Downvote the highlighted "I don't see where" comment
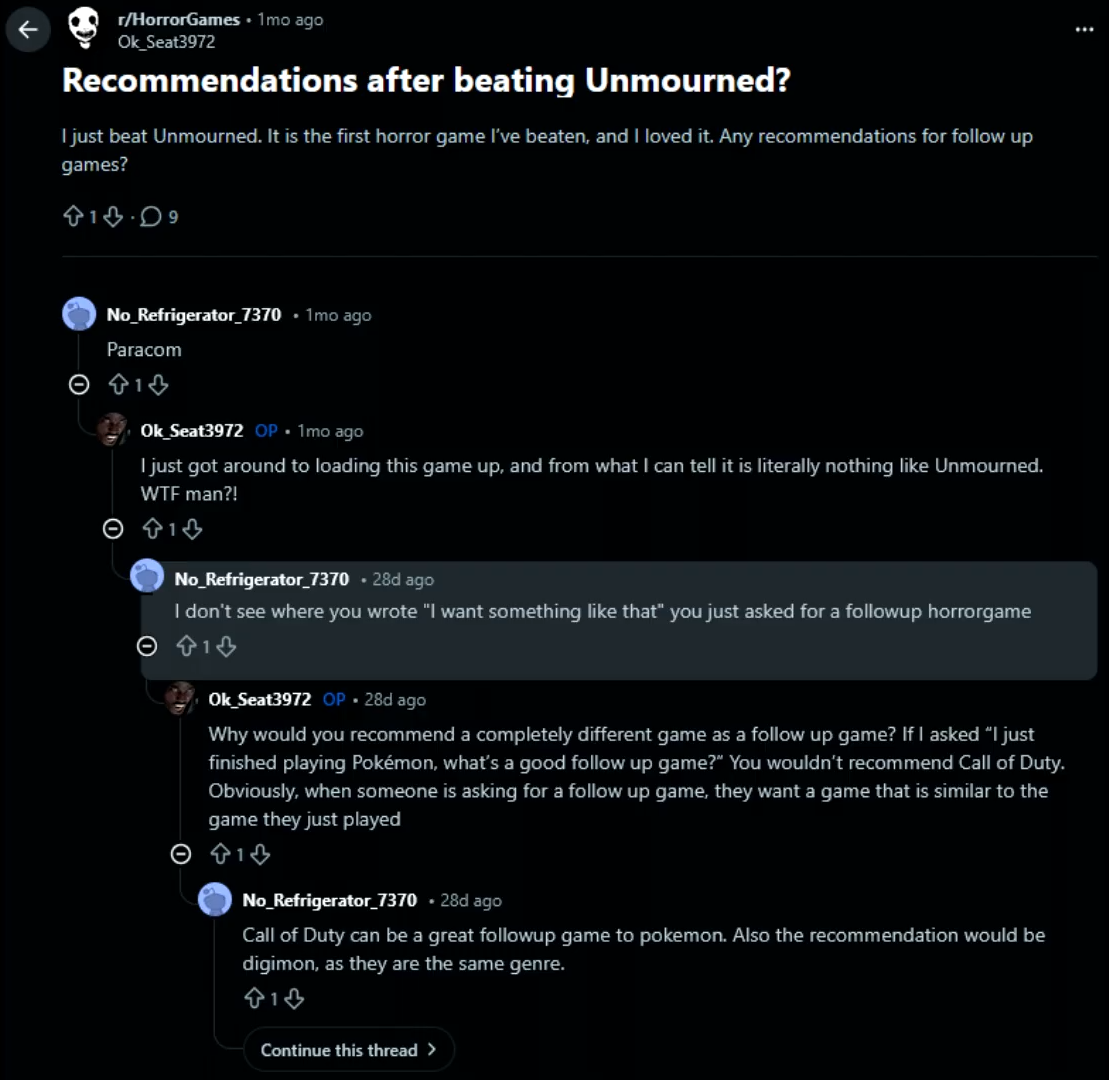This screenshot has height=1080, width=1109. (x=226, y=647)
